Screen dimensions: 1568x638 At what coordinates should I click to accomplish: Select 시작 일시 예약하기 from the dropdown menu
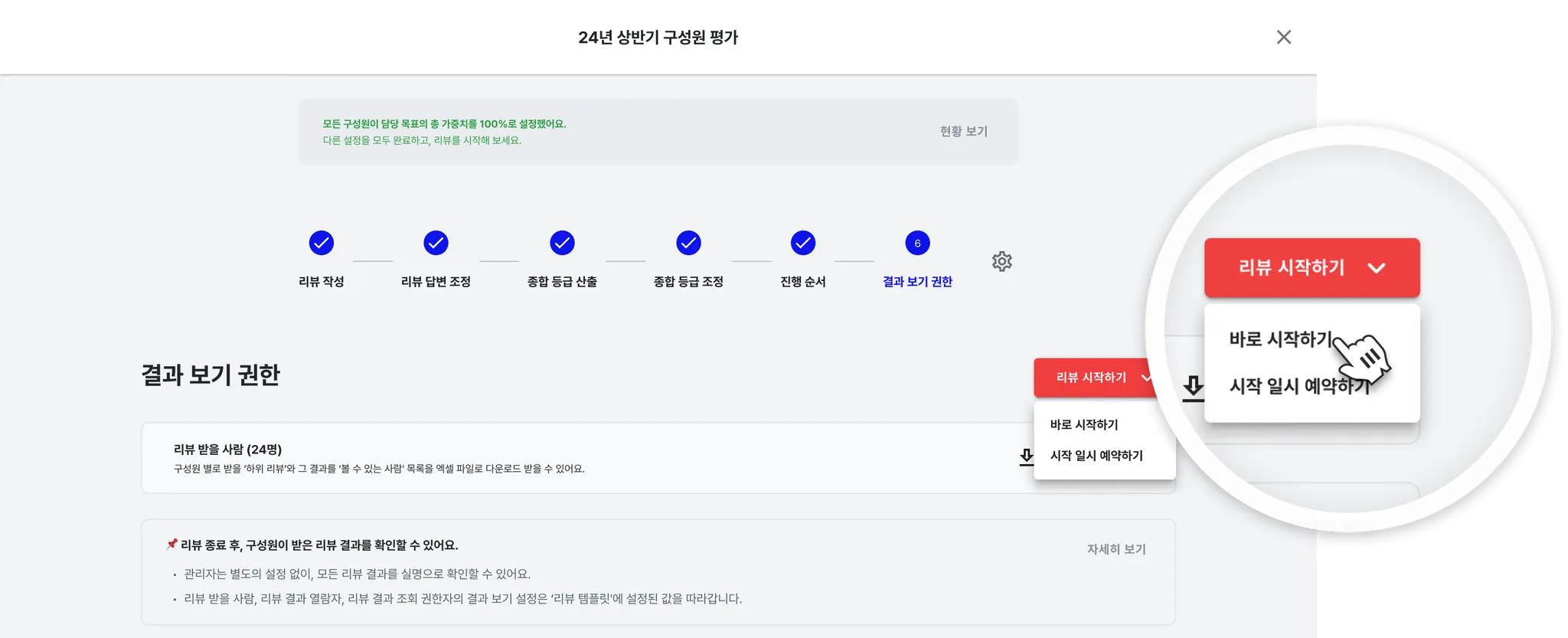[1096, 456]
